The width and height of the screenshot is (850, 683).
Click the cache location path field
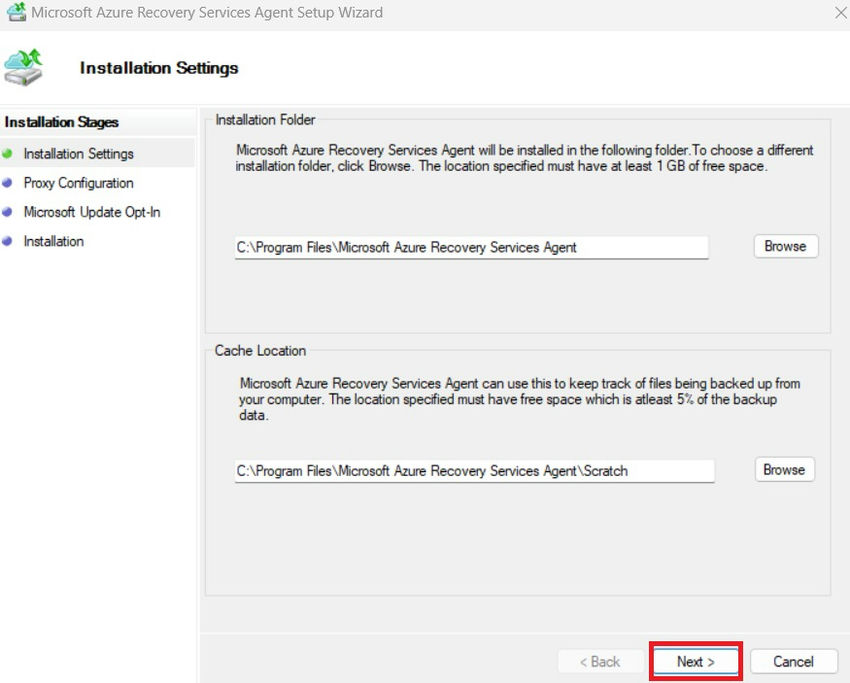[x=474, y=470]
